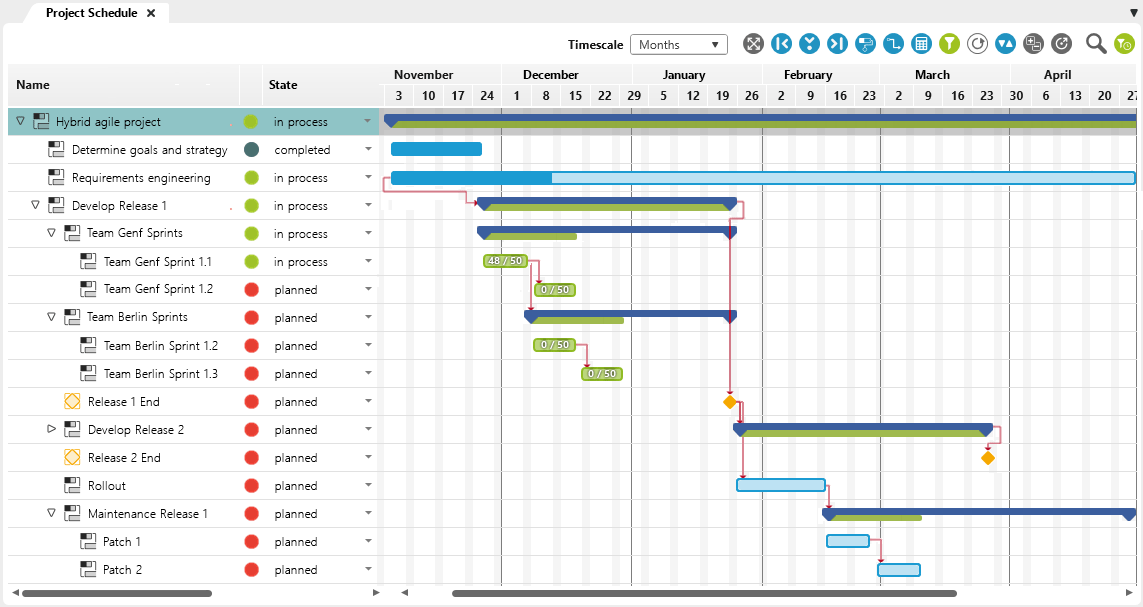Click the Release 2 End milestone icon in tree
The width and height of the screenshot is (1143, 607).
pyautogui.click(x=72, y=458)
